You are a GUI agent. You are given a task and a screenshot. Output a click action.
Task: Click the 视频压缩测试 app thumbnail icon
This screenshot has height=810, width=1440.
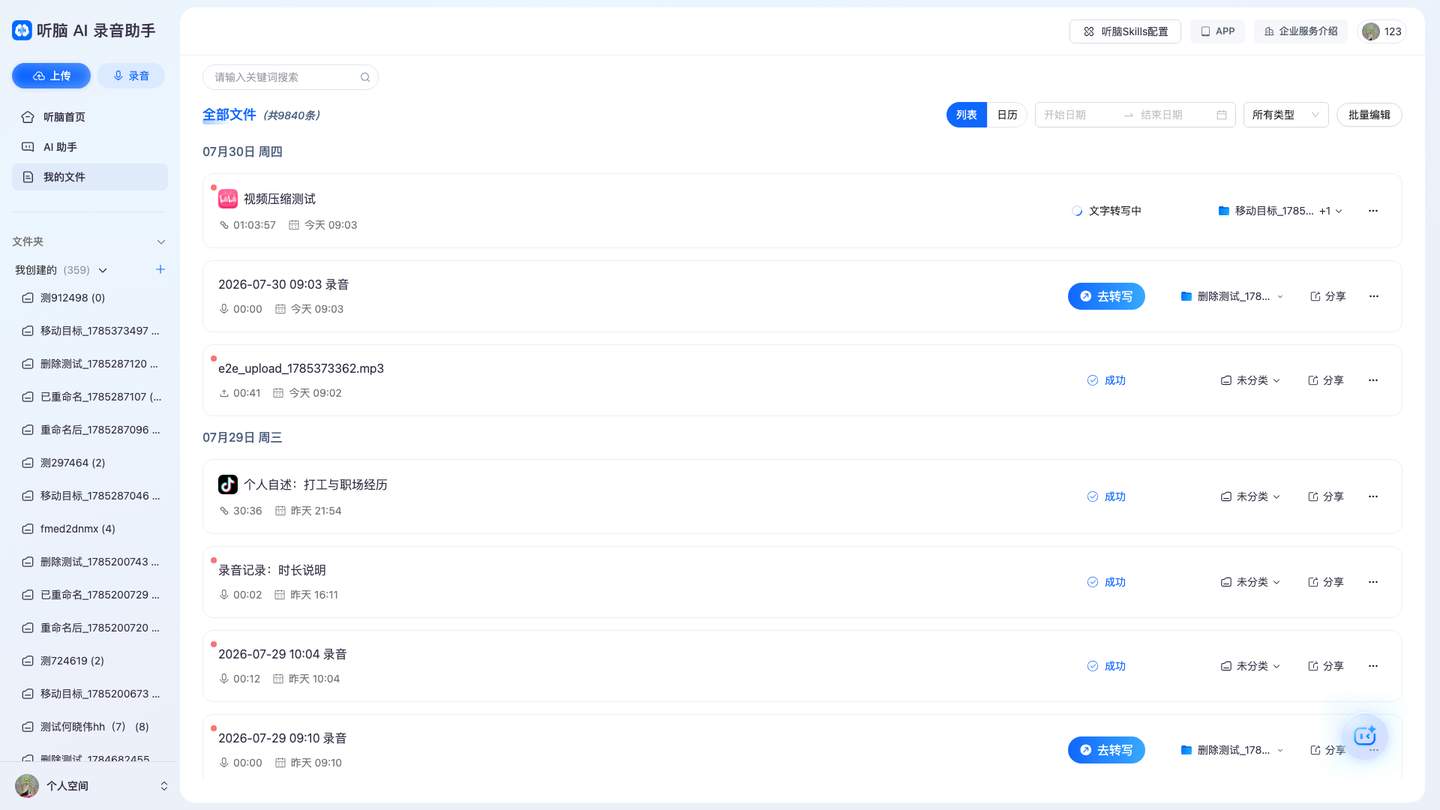pos(228,199)
